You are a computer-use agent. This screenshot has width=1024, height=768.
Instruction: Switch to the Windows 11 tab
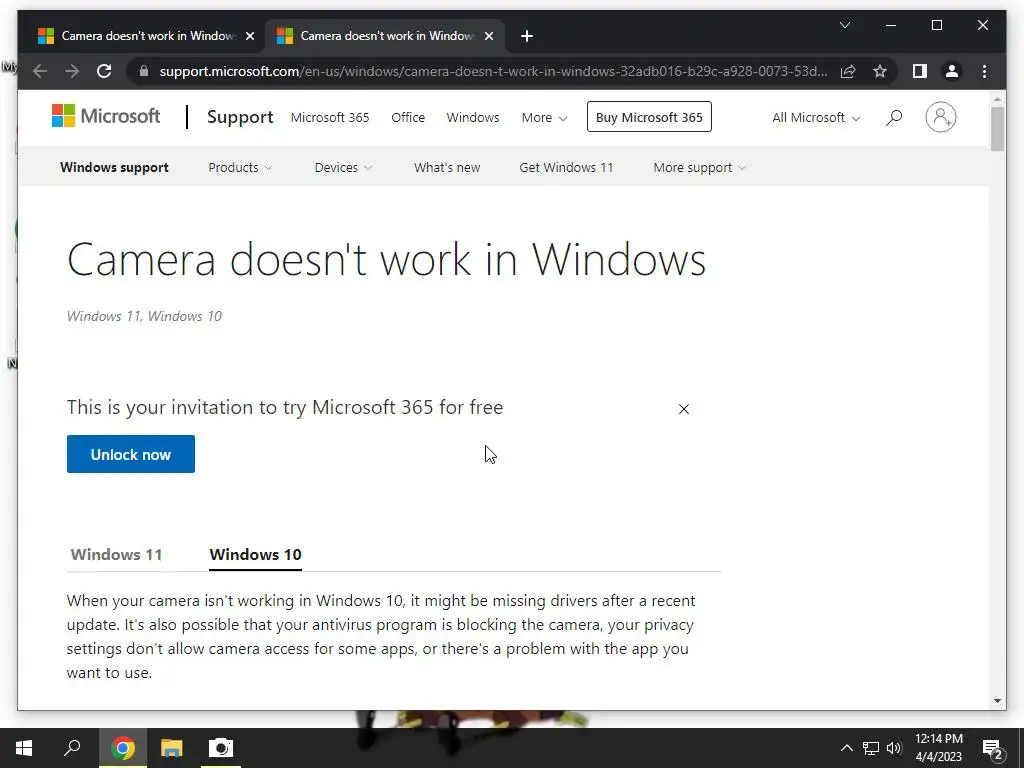116,554
